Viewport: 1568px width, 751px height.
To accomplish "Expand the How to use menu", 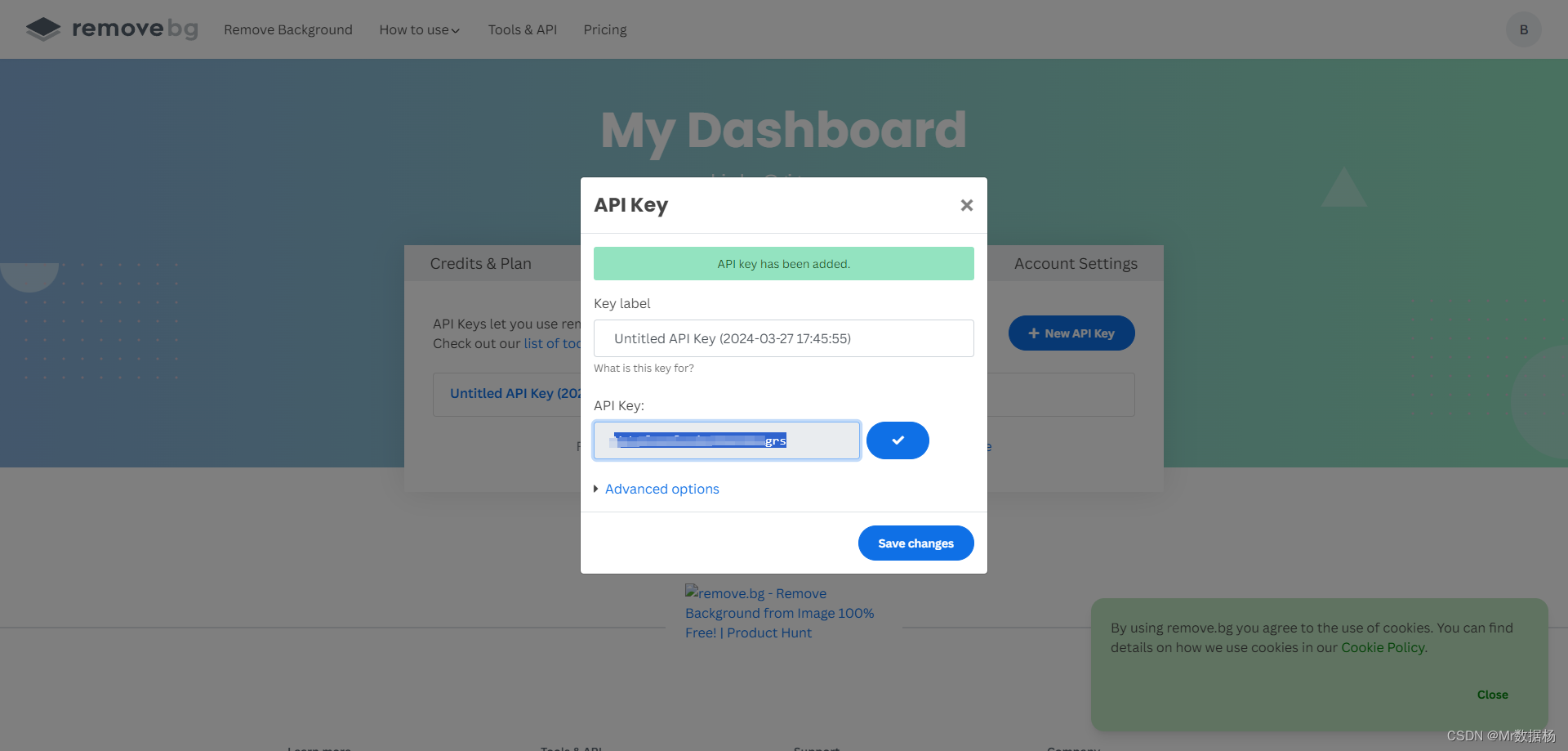I will (x=419, y=29).
